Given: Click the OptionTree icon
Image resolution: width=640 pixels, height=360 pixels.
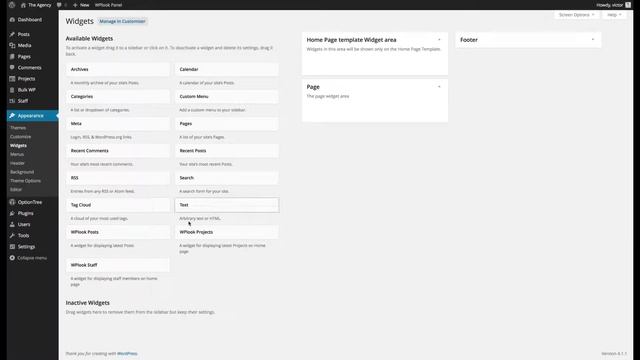Looking at the screenshot, I should [x=12, y=202].
